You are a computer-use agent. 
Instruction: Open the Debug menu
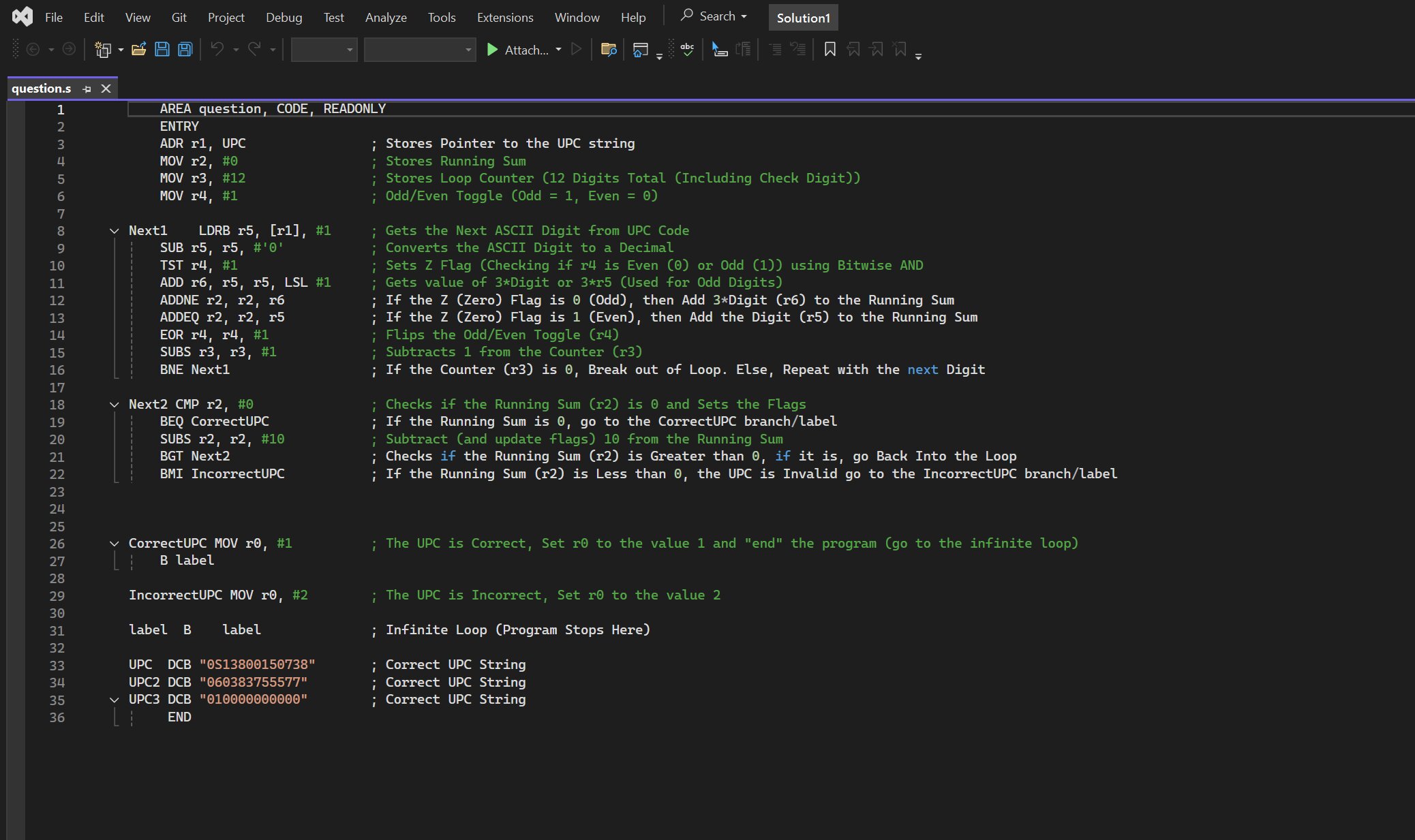284,17
